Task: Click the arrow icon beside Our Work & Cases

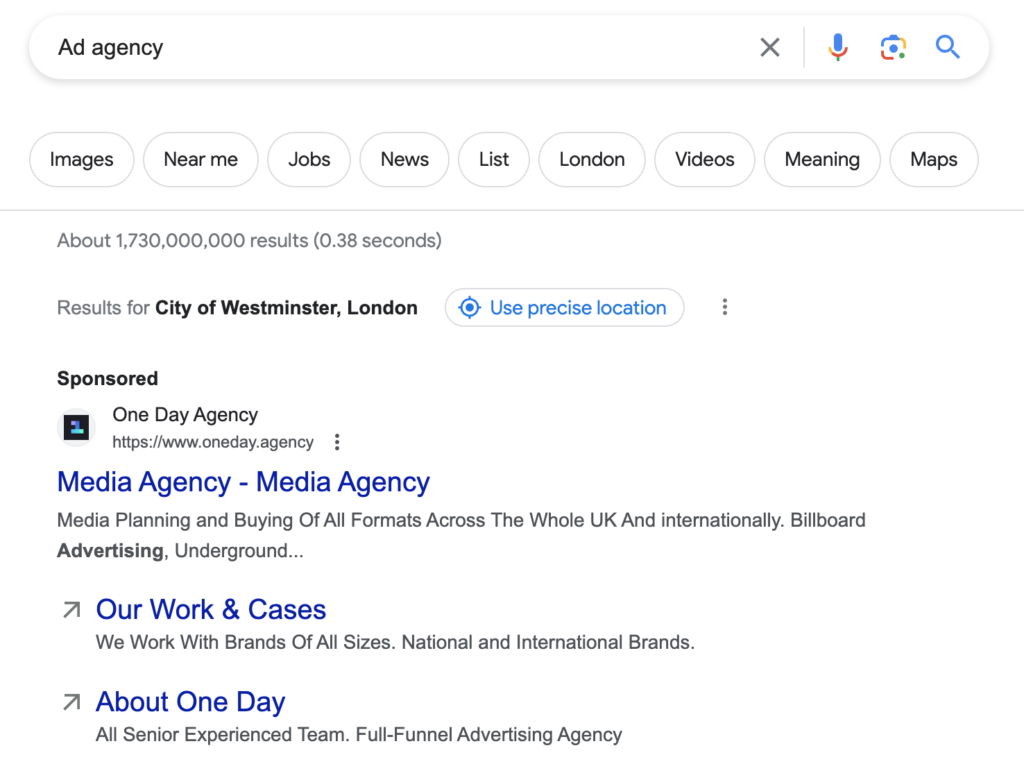Action: [72, 610]
